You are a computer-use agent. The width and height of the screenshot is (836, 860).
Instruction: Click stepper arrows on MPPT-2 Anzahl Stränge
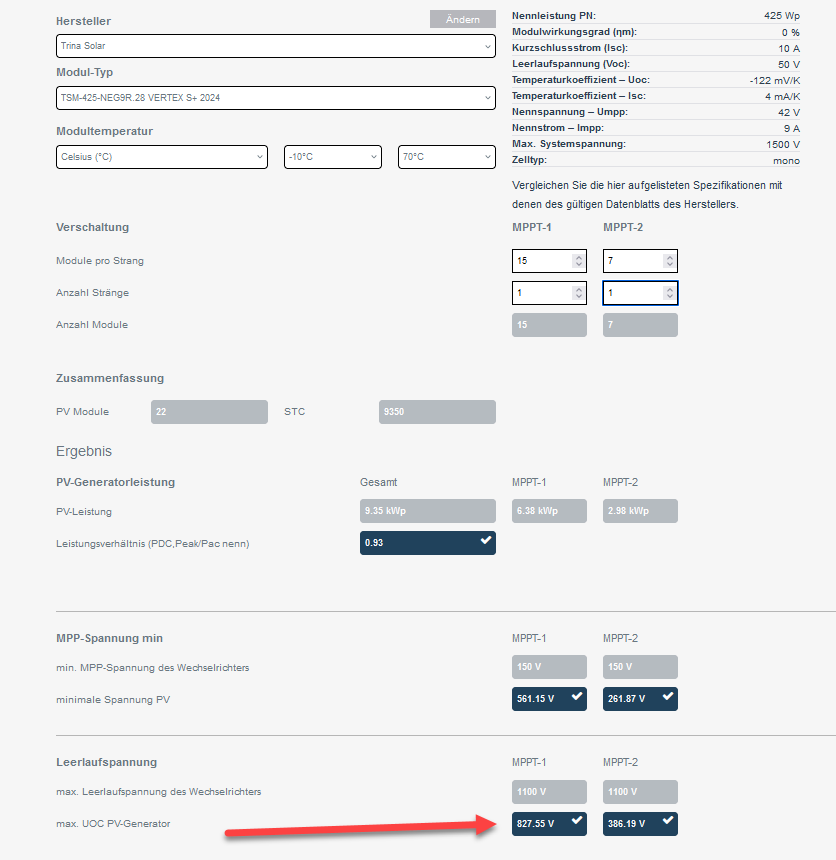(x=668, y=293)
